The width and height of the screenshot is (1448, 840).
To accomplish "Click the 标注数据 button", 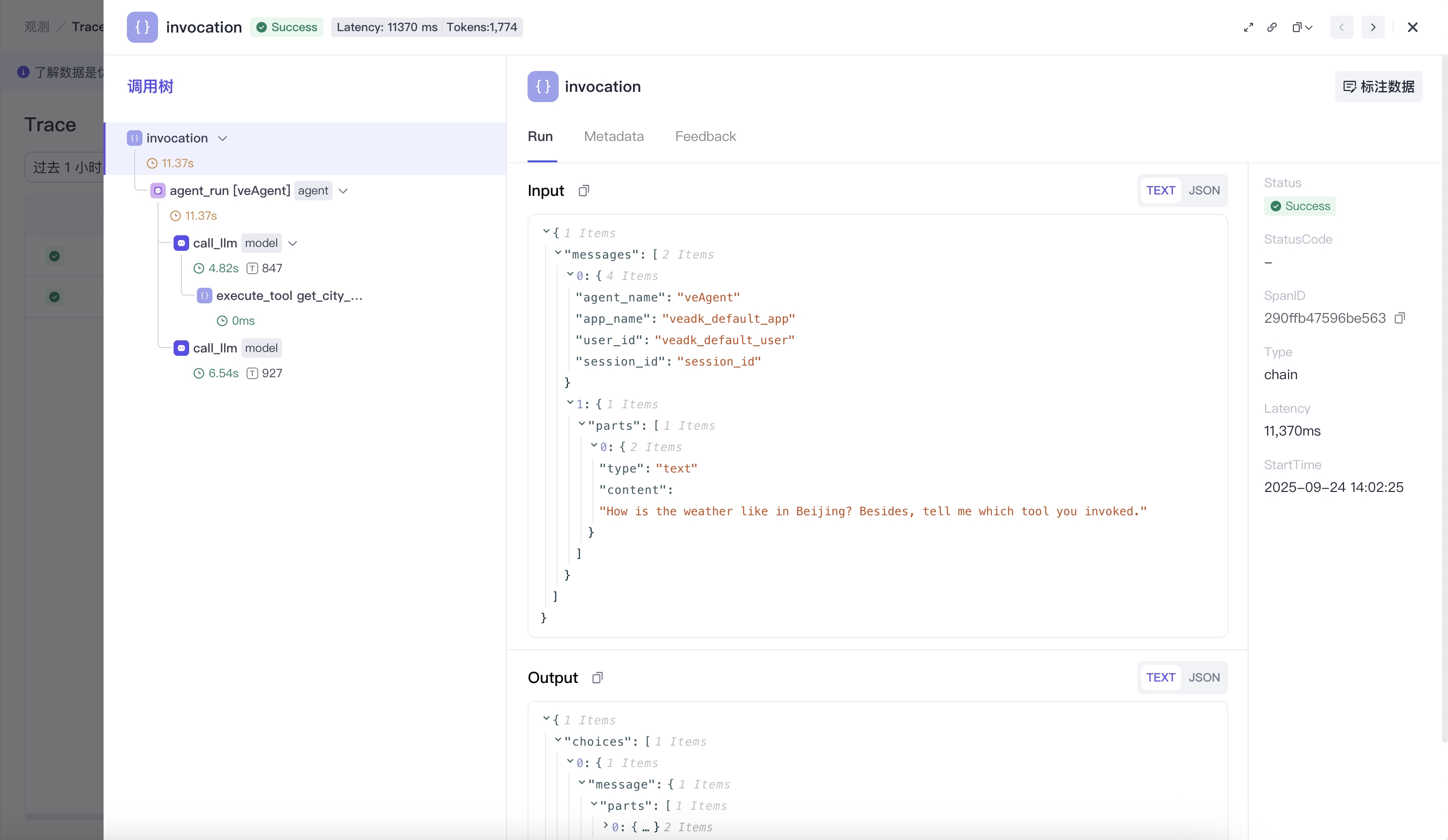I will click(1378, 87).
